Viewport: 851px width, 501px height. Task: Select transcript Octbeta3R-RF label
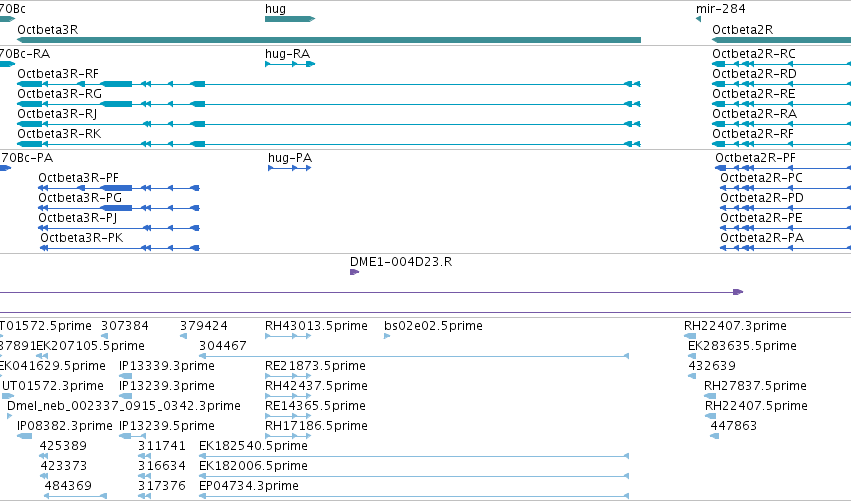click(58, 74)
